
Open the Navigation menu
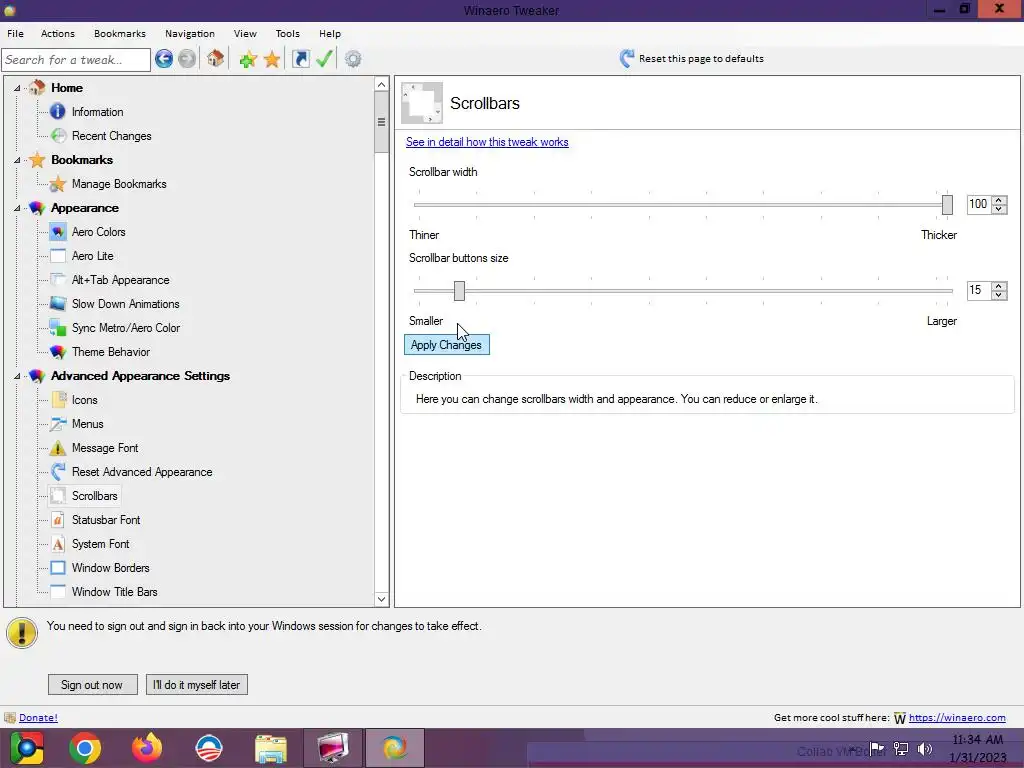point(189,33)
